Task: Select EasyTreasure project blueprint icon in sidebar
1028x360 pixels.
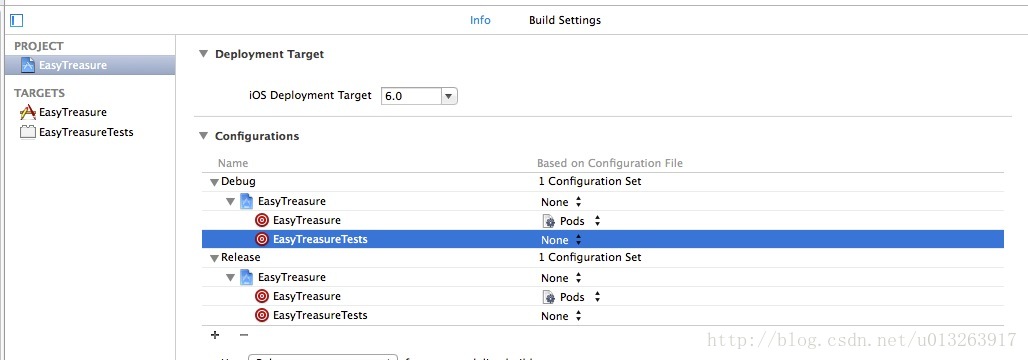Action: point(28,65)
